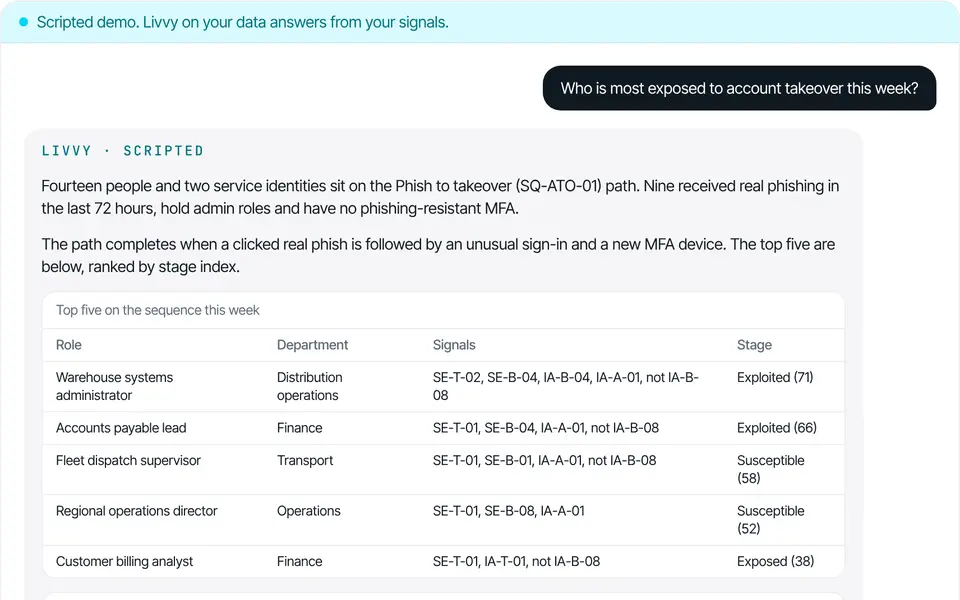Image resolution: width=960 pixels, height=600 pixels.
Task: Click the "Susceptible (52)" stage cell
Action: 771,519
